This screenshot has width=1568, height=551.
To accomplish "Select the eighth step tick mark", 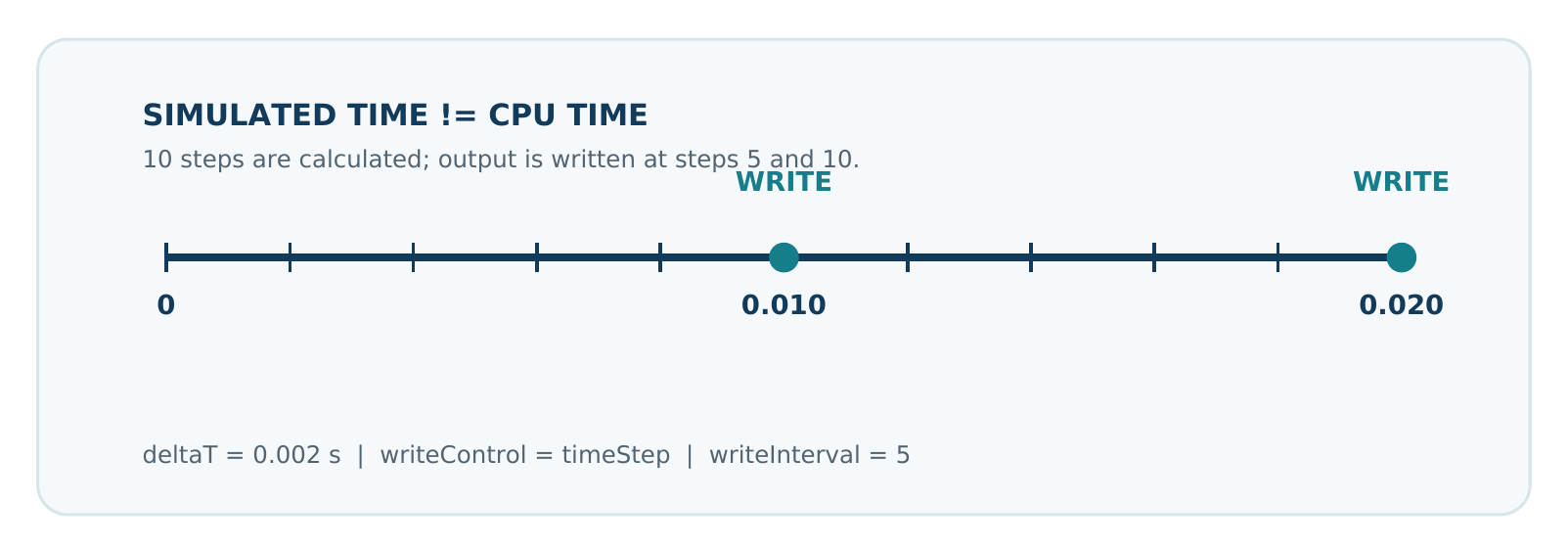I will point(1154,257).
